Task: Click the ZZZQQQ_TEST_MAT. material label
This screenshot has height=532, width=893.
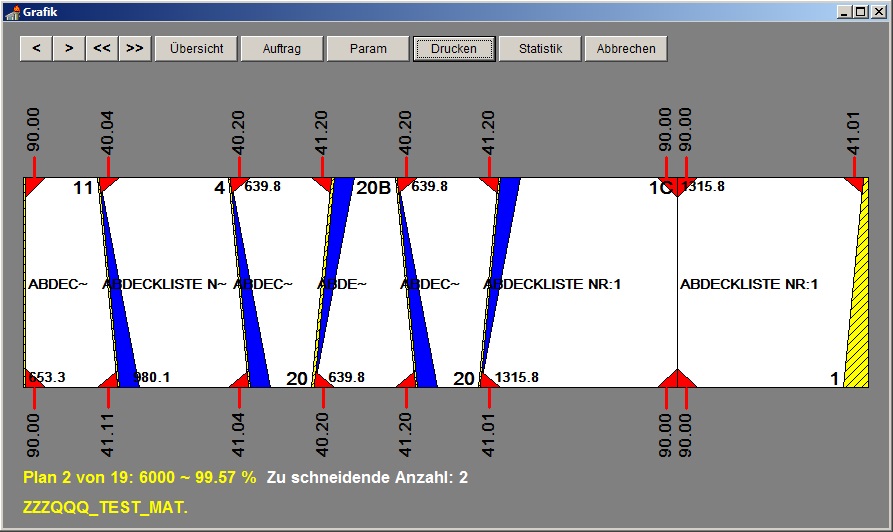Action: [106, 507]
